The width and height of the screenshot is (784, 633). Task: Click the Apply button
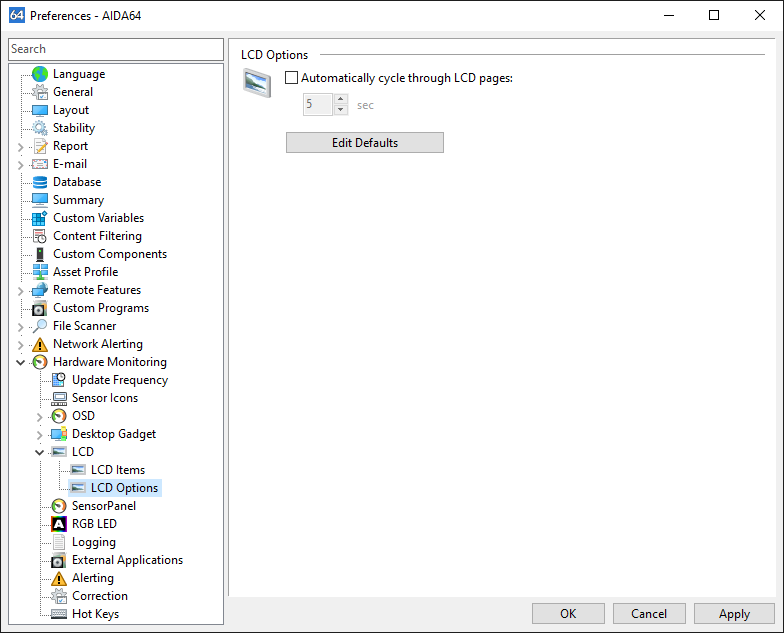click(734, 614)
